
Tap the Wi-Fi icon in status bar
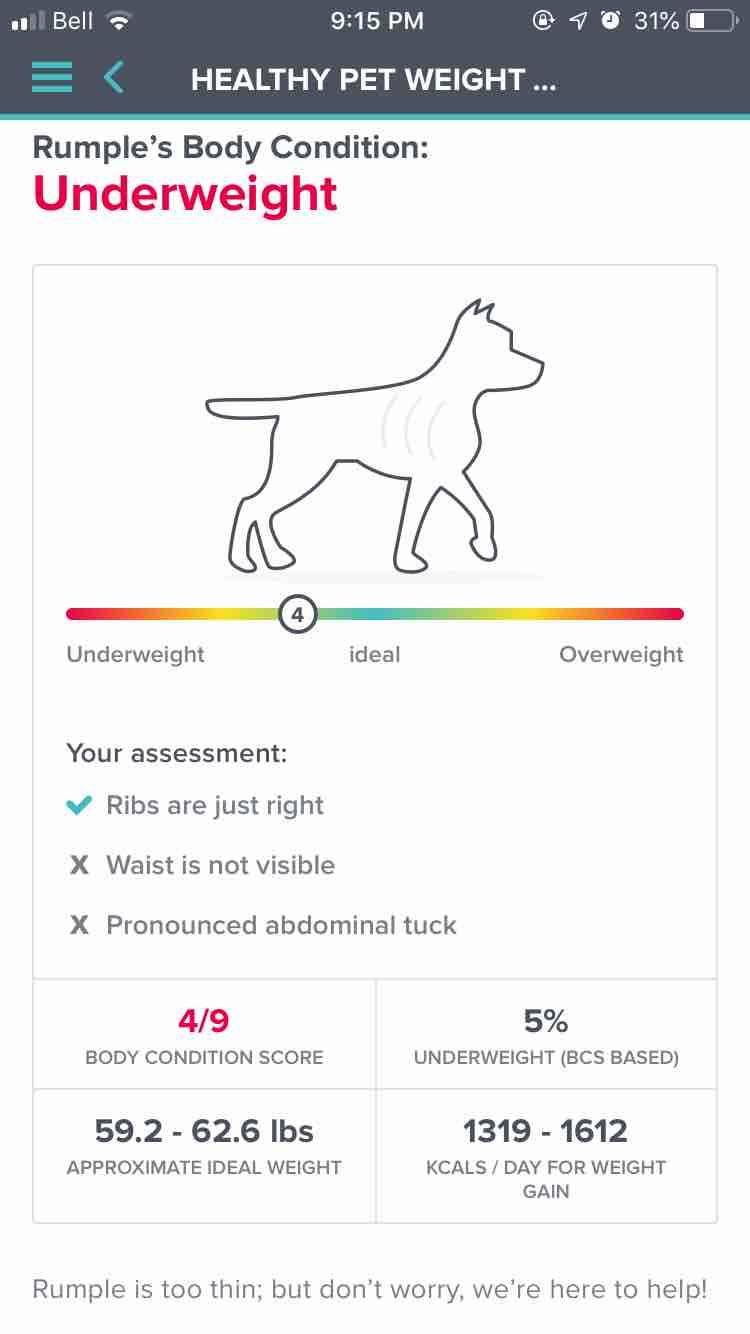(119, 19)
